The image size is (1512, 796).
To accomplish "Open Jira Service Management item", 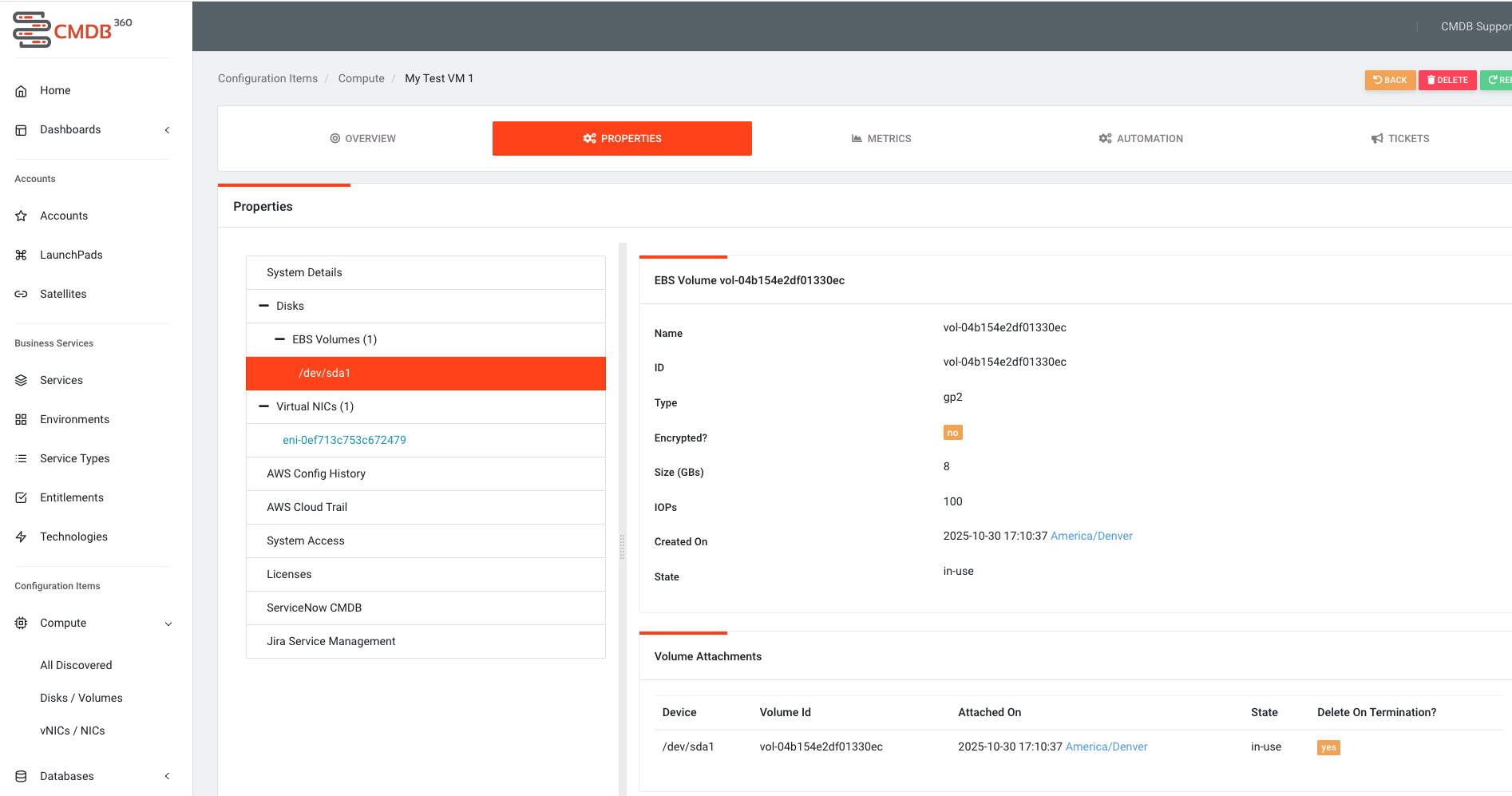I will click(425, 642).
